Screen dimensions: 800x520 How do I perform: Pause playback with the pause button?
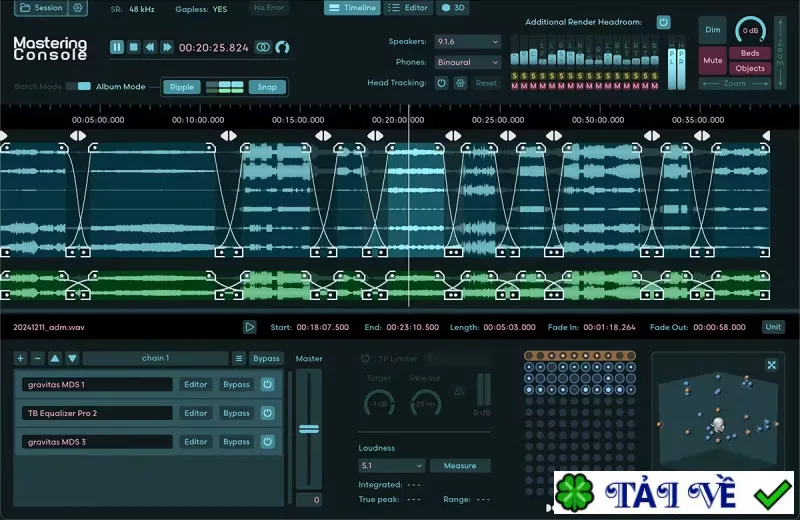117,47
